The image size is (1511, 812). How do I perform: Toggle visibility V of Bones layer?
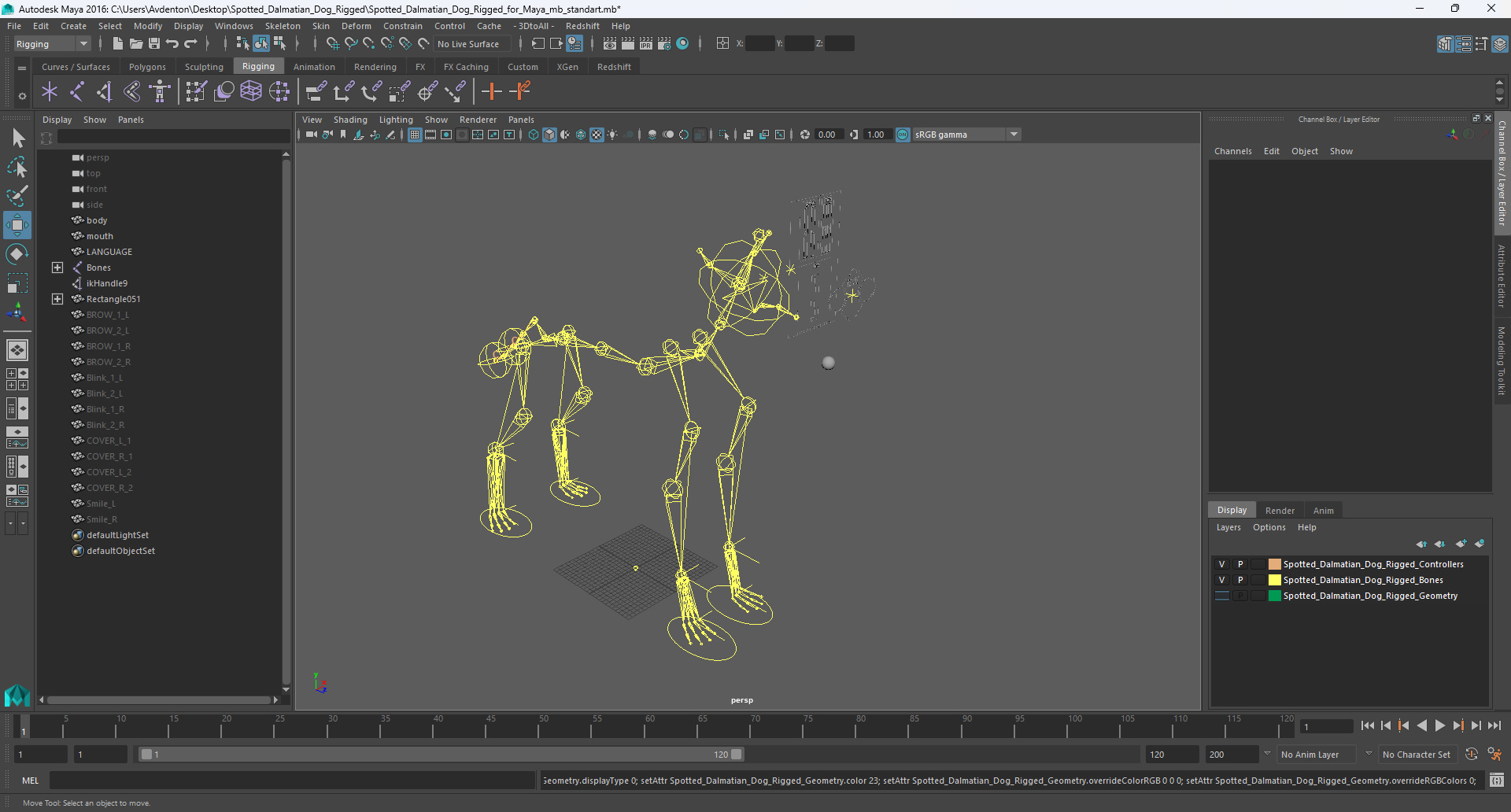point(1222,580)
